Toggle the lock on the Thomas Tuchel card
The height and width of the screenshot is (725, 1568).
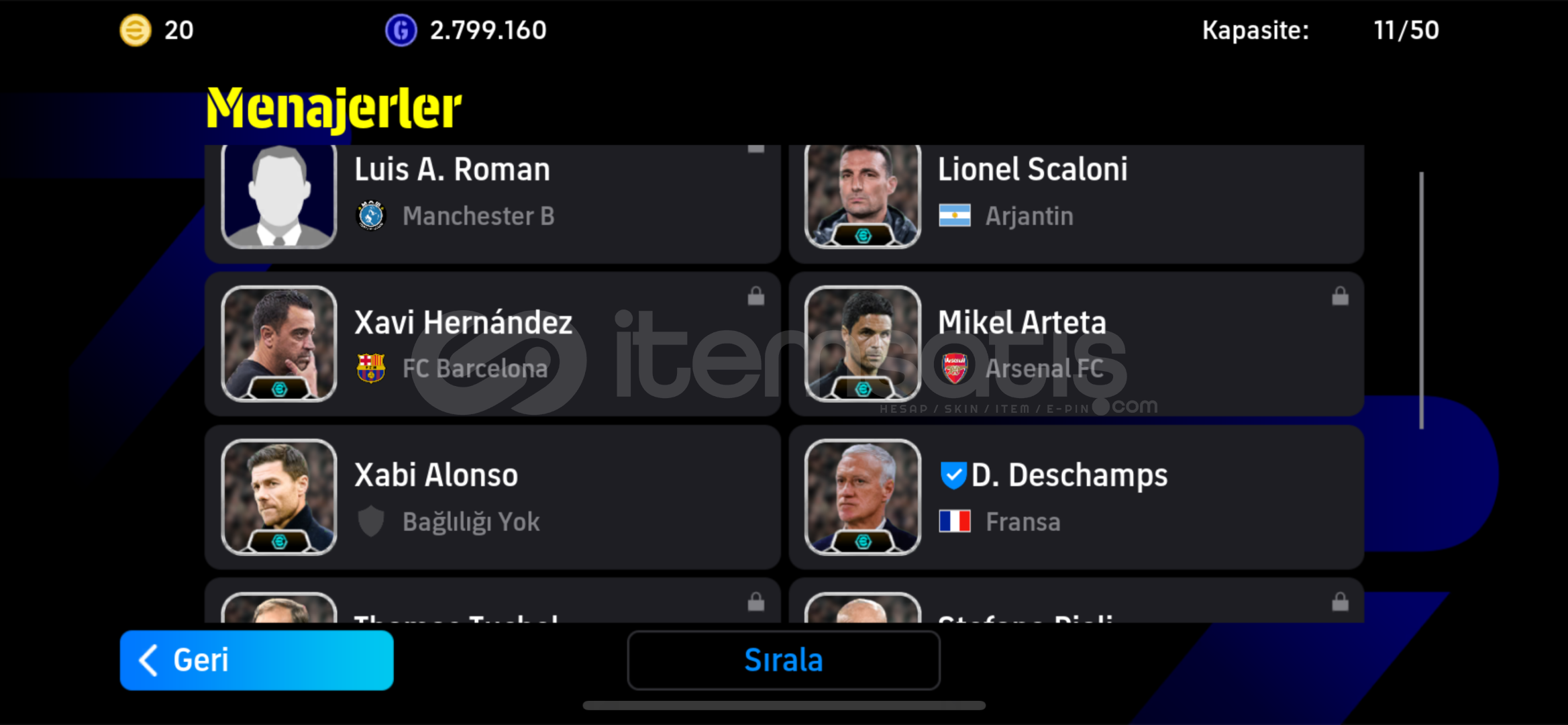756,602
